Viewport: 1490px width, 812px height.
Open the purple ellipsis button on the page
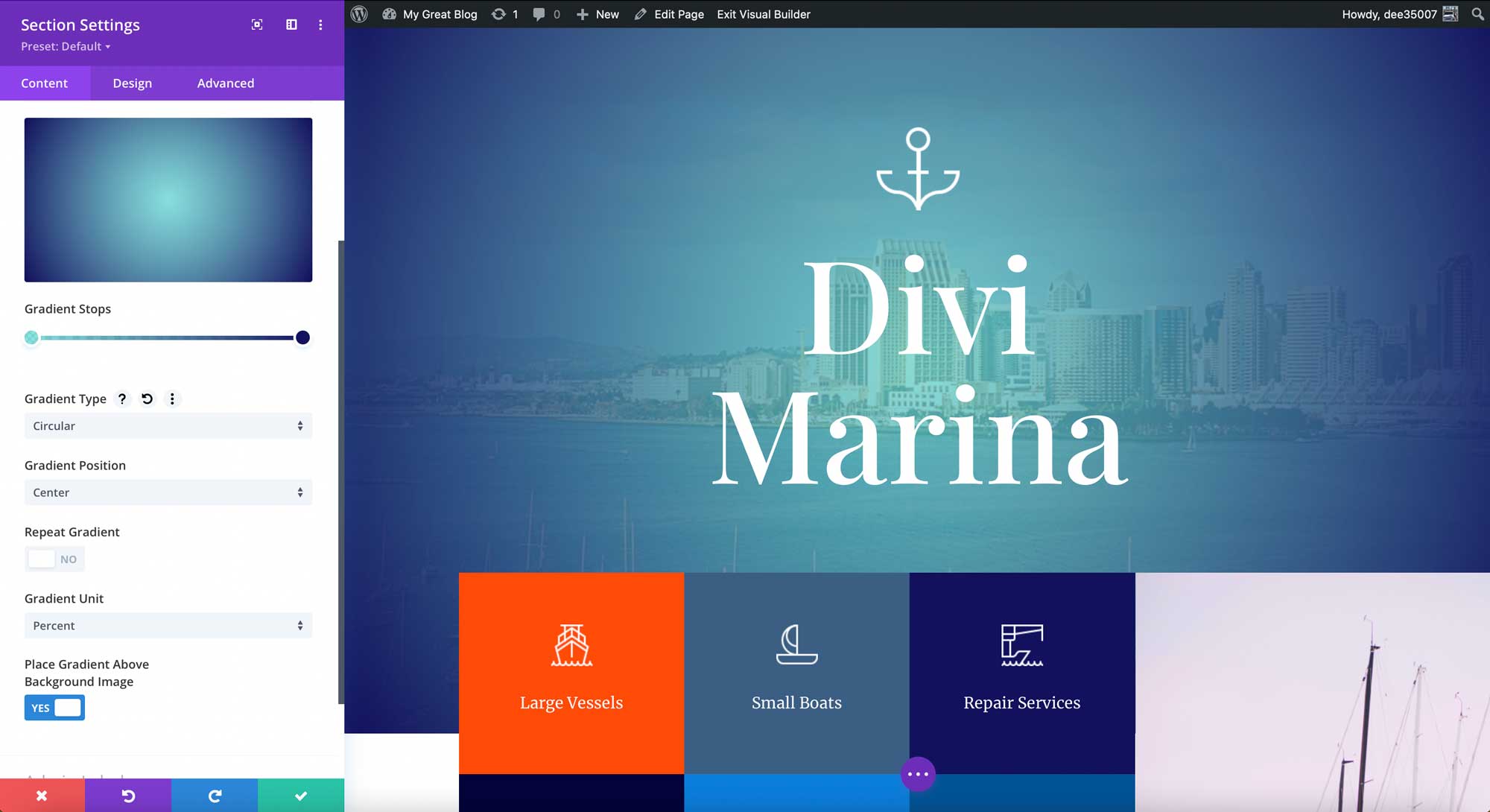click(x=918, y=774)
